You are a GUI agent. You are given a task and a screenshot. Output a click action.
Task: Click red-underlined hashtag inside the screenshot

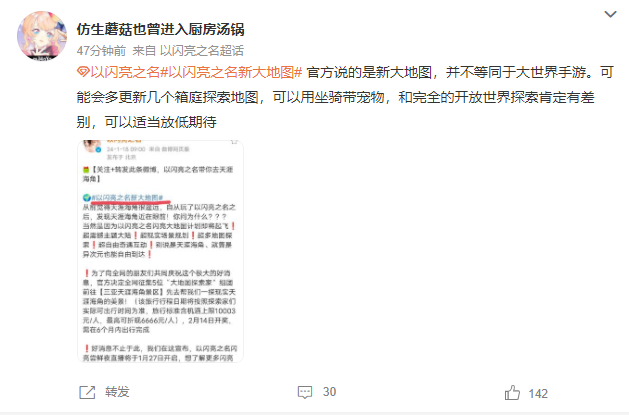tap(127, 198)
